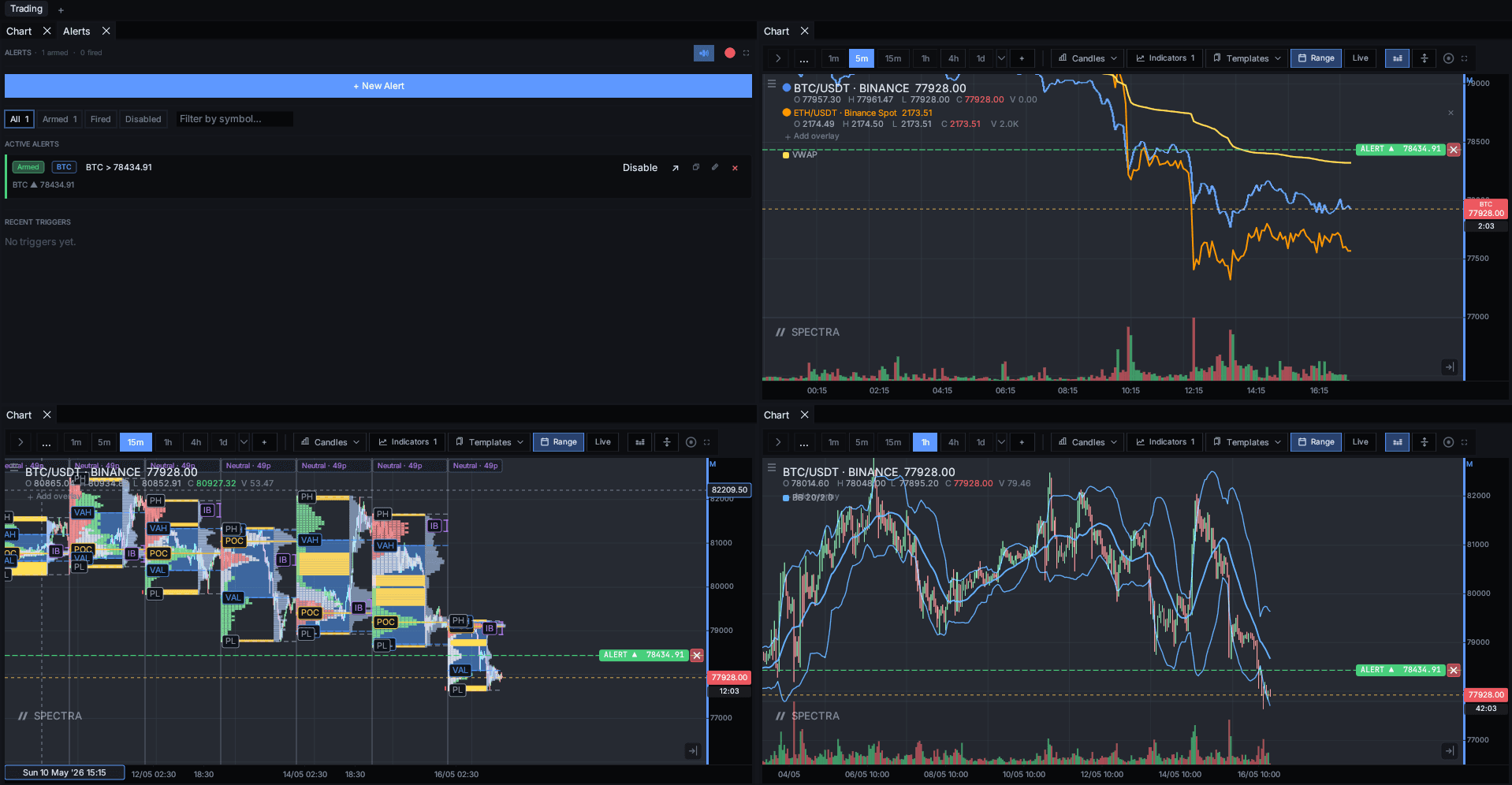The height and width of the screenshot is (785, 1512).
Task: Switch to Alerts tab in top-left panel
Action: point(76,32)
